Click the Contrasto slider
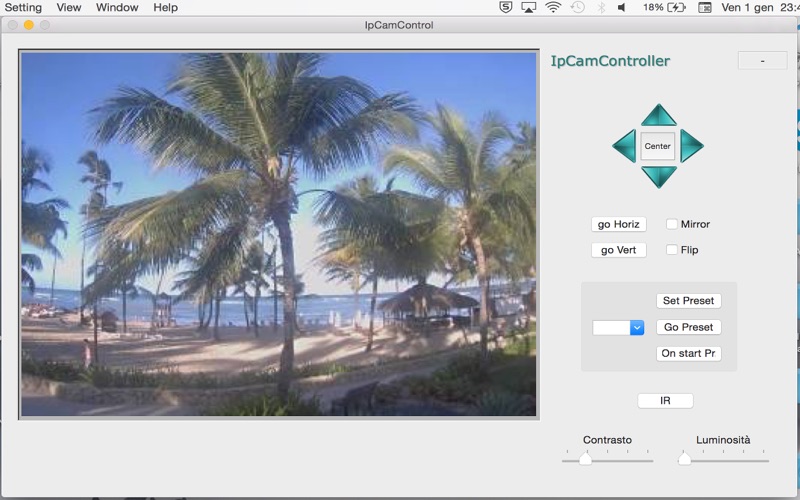Viewport: 800px width, 500px height. point(607,459)
